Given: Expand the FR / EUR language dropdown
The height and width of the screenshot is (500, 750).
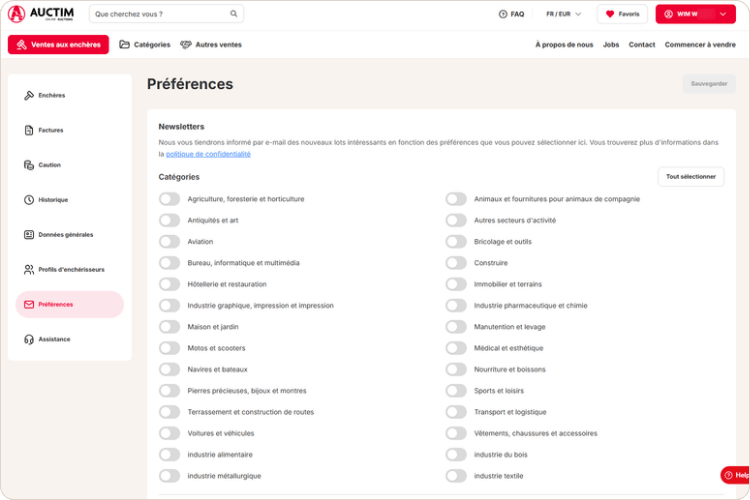Looking at the screenshot, I should (563, 14).
